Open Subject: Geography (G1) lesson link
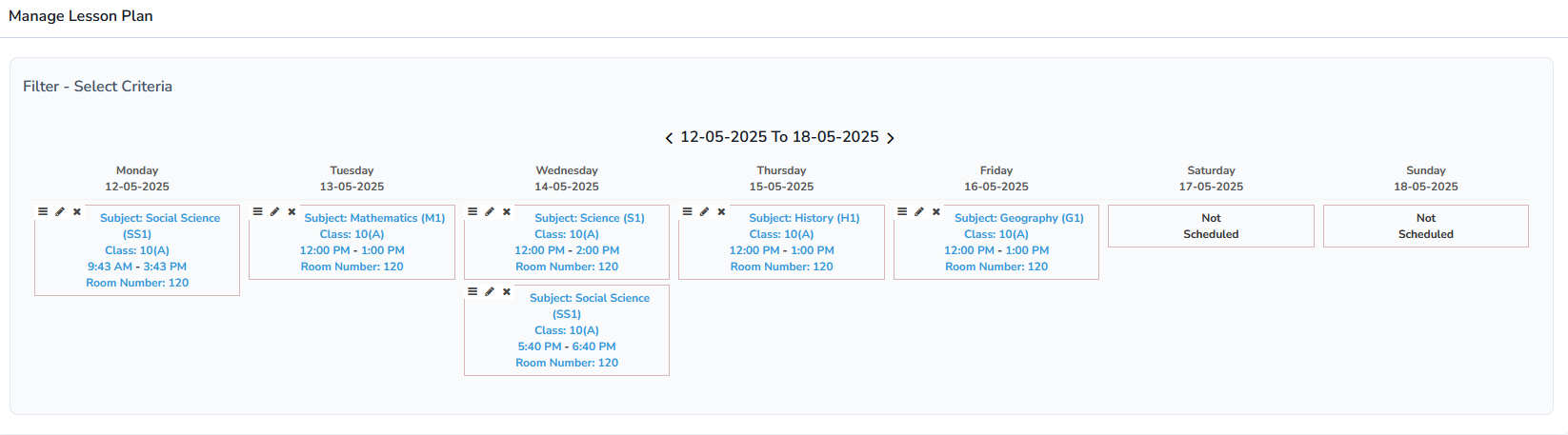The width and height of the screenshot is (1568, 435). 1018,218
